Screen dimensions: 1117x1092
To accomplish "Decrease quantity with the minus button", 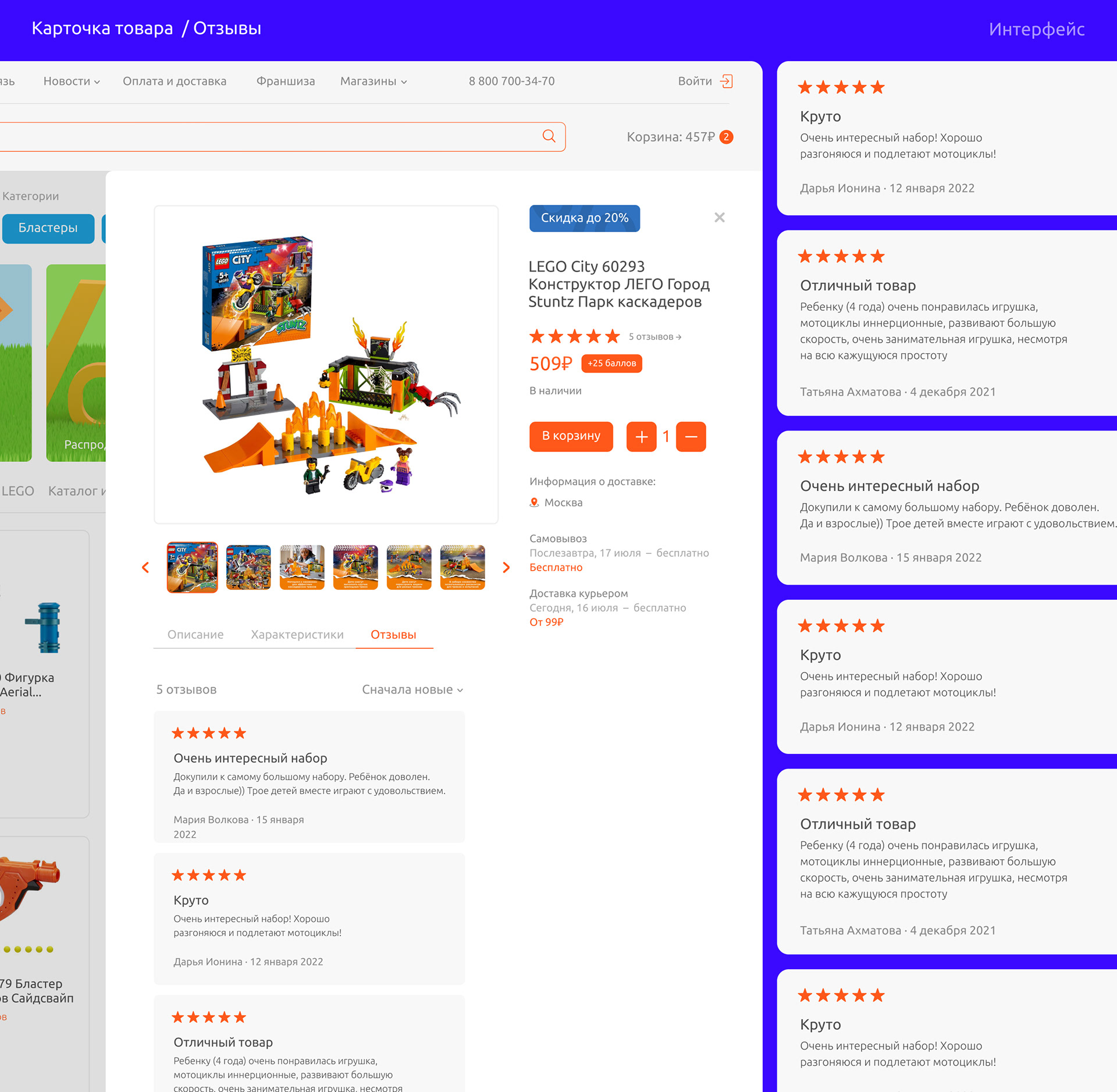I will pyautogui.click(x=691, y=437).
